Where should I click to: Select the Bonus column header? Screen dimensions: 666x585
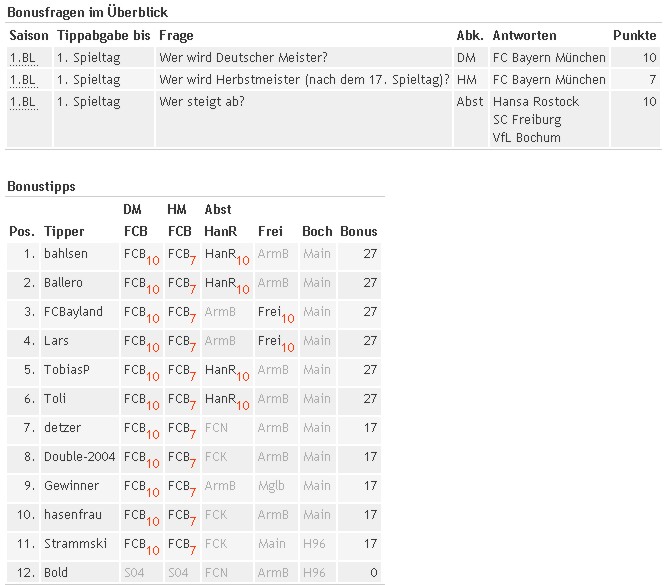coord(358,232)
